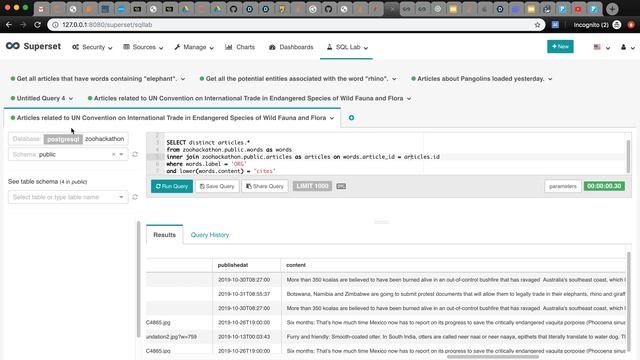The width and height of the screenshot is (640, 360).
Task: Click the site info icon in address bar
Action: [x=55, y=25]
